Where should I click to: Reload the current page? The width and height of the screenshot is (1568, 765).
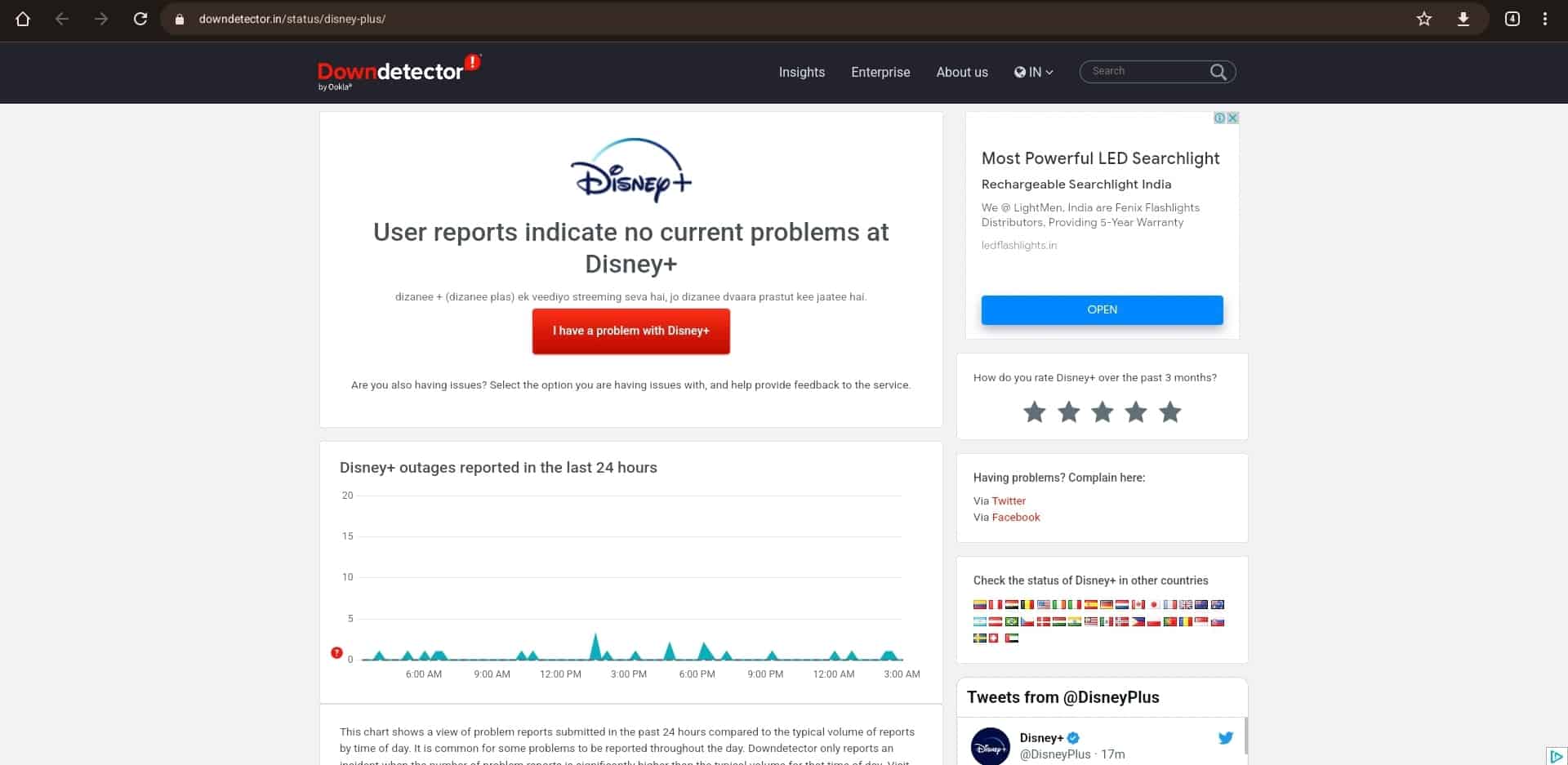(140, 19)
